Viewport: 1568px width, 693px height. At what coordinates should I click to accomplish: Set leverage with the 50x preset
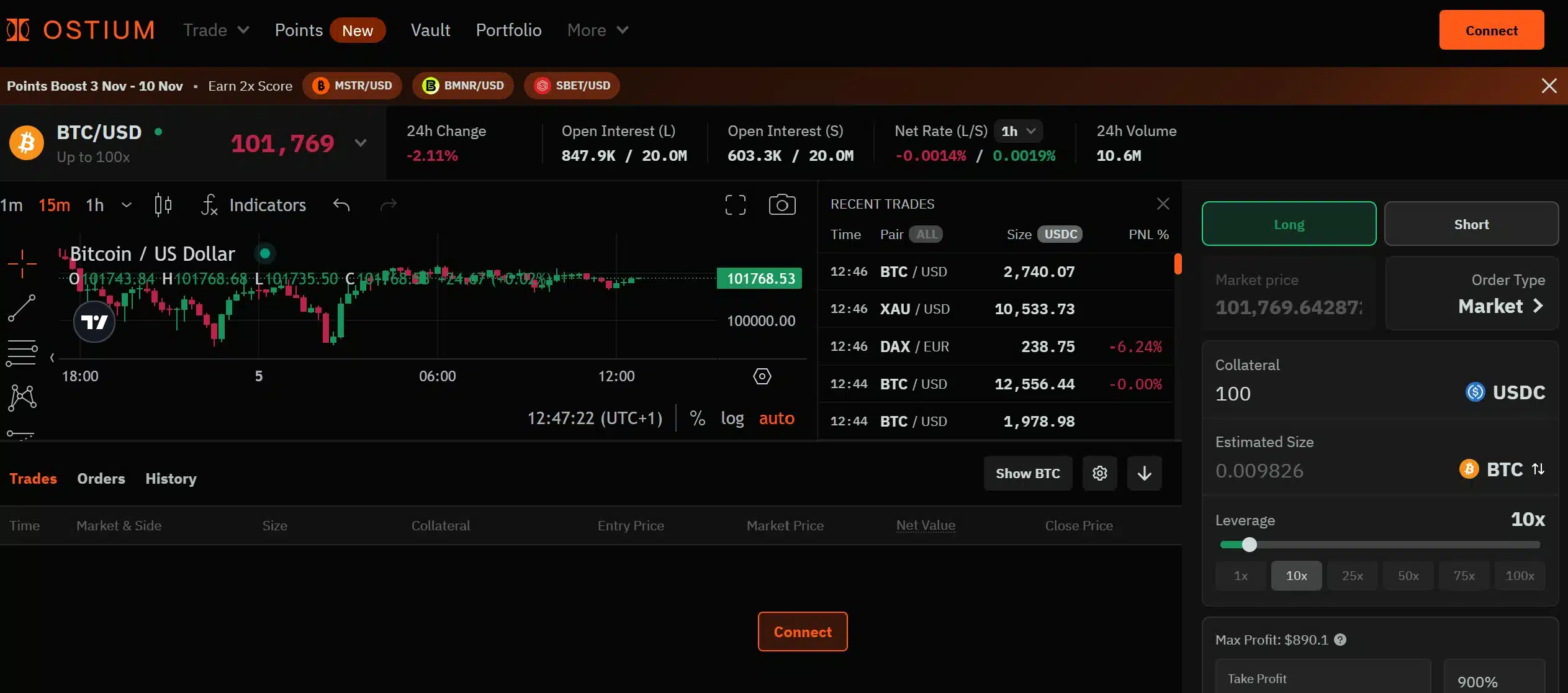(1408, 576)
